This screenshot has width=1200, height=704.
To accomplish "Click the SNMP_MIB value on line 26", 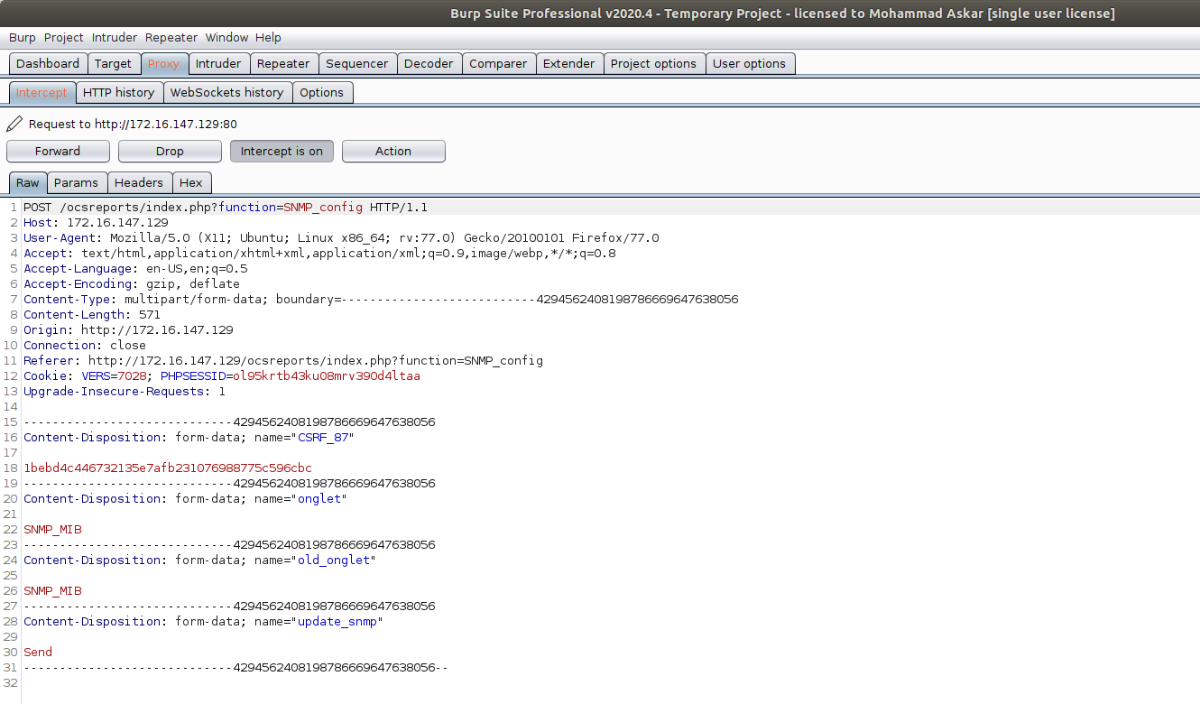I will click(x=53, y=590).
